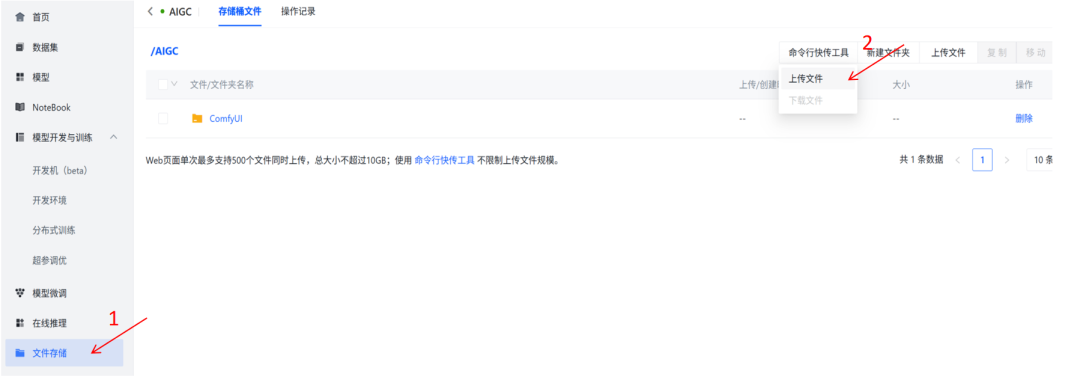Click the 共 1 条数据 count text

922,160
